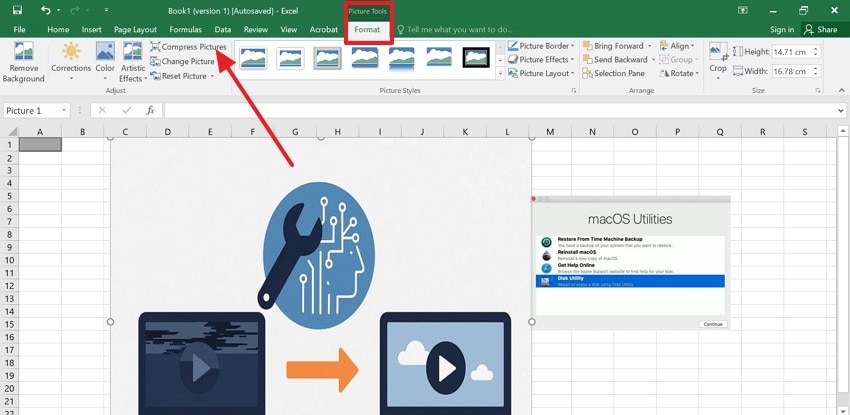Click the Crop tool
This screenshot has height=415, width=850.
pos(718,61)
